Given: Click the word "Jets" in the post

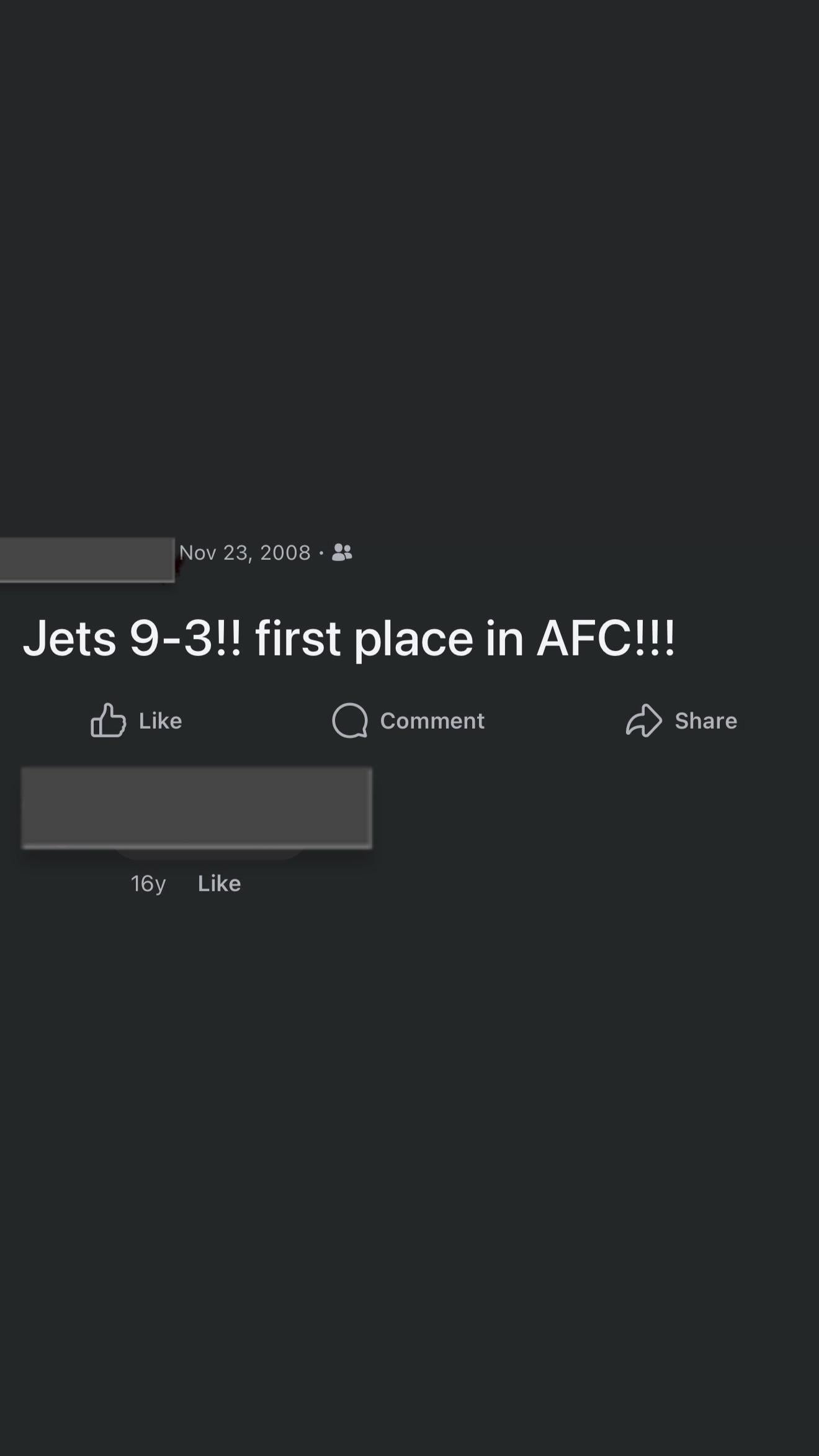Looking at the screenshot, I should [69, 639].
